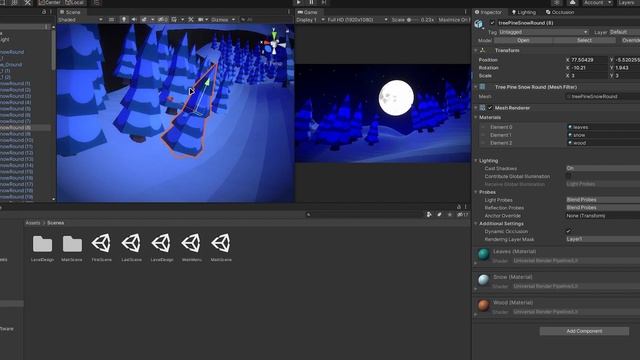This screenshot has width=640, height=360.
Task: Click the Add Component button
Action: [584, 331]
